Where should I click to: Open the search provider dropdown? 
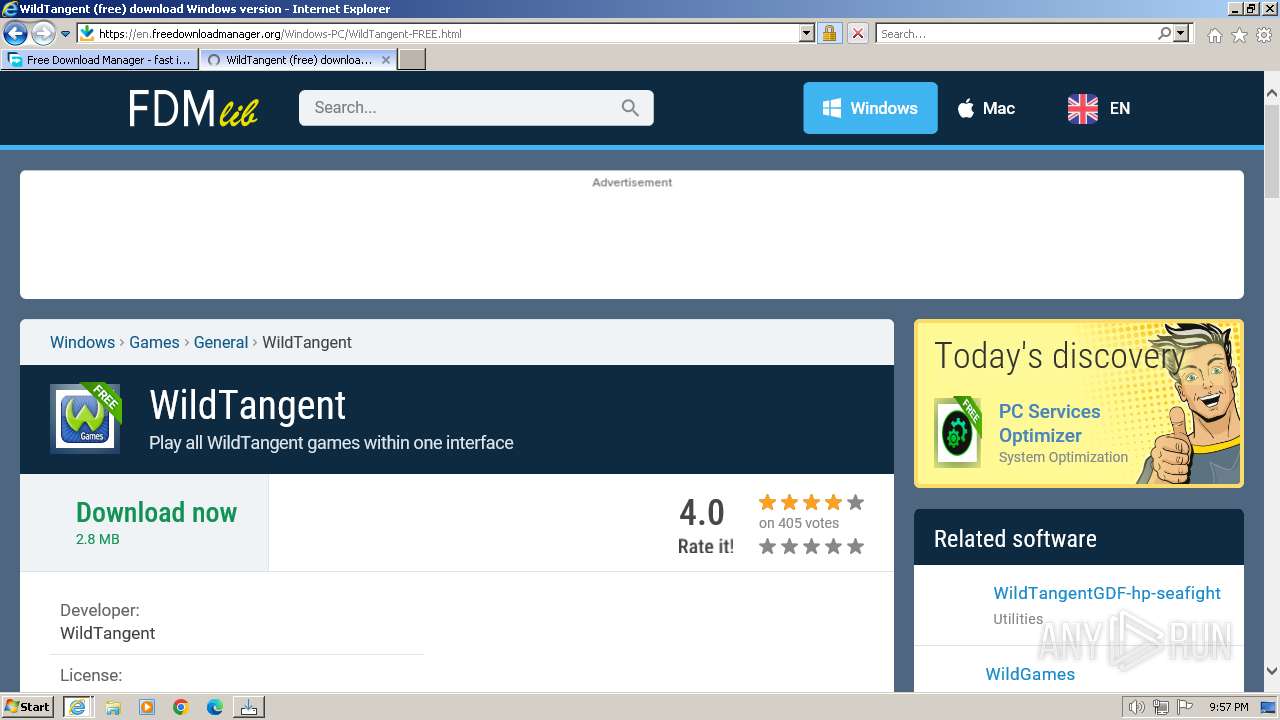[x=1181, y=33]
